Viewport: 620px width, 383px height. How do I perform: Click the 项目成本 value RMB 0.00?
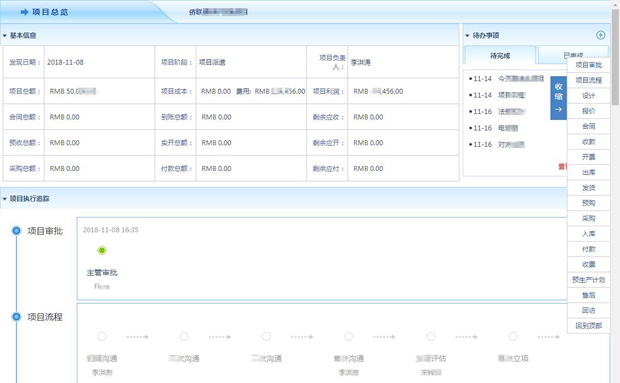click(216, 91)
